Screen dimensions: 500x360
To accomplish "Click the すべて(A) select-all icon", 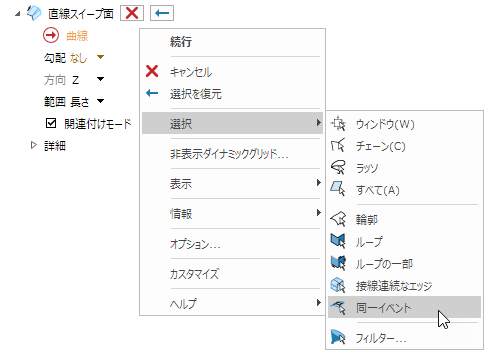I will (x=338, y=190).
